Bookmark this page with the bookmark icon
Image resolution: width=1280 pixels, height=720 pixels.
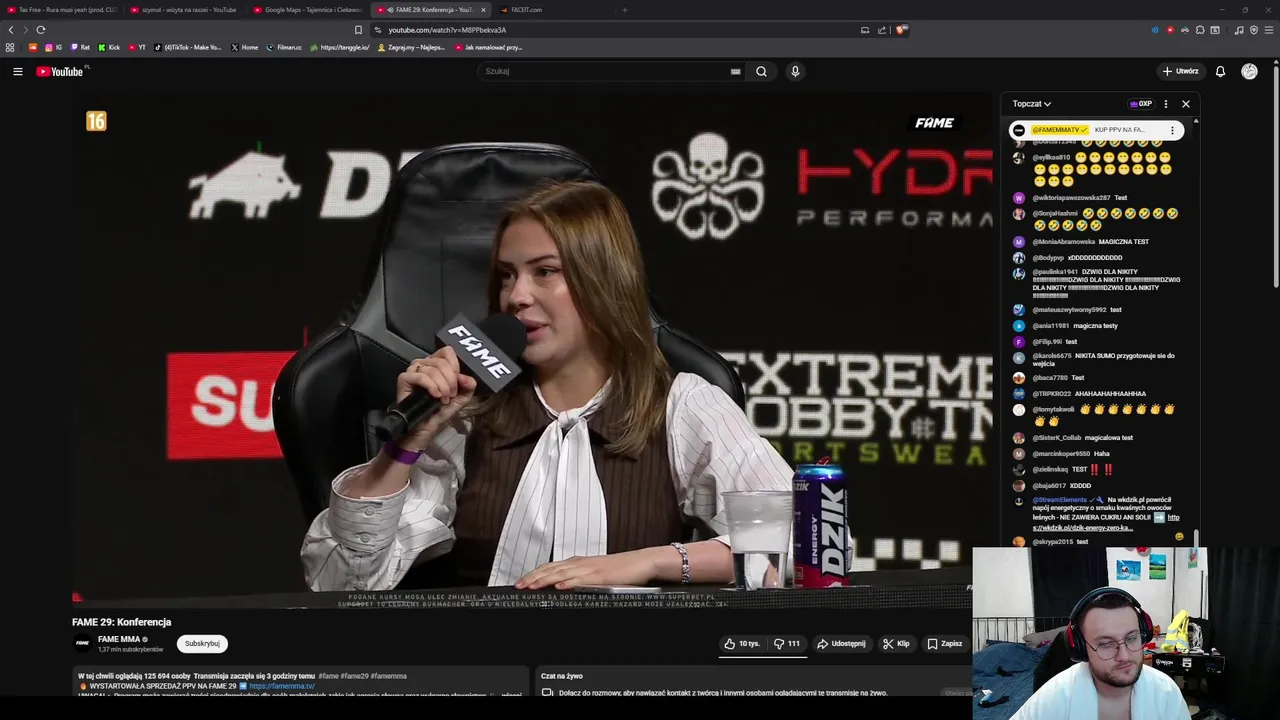[358, 30]
